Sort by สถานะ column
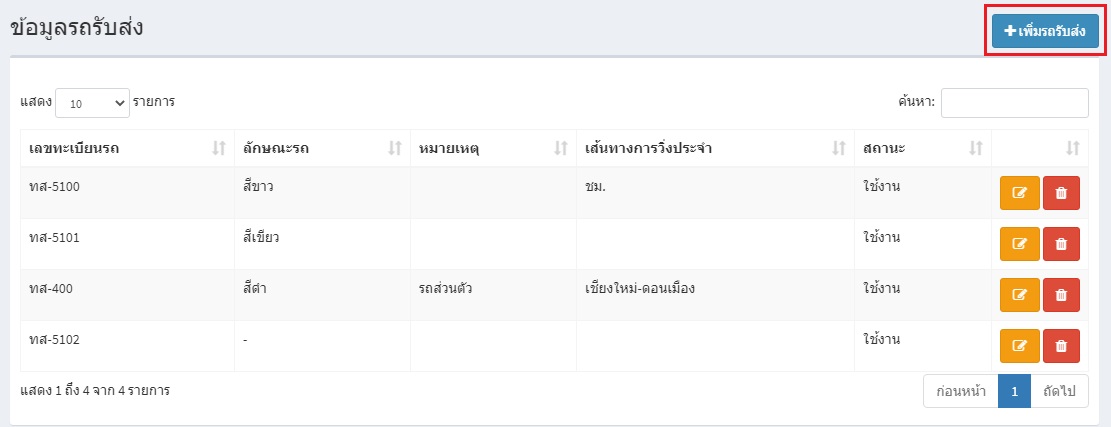The image size is (1111, 427). pos(923,149)
